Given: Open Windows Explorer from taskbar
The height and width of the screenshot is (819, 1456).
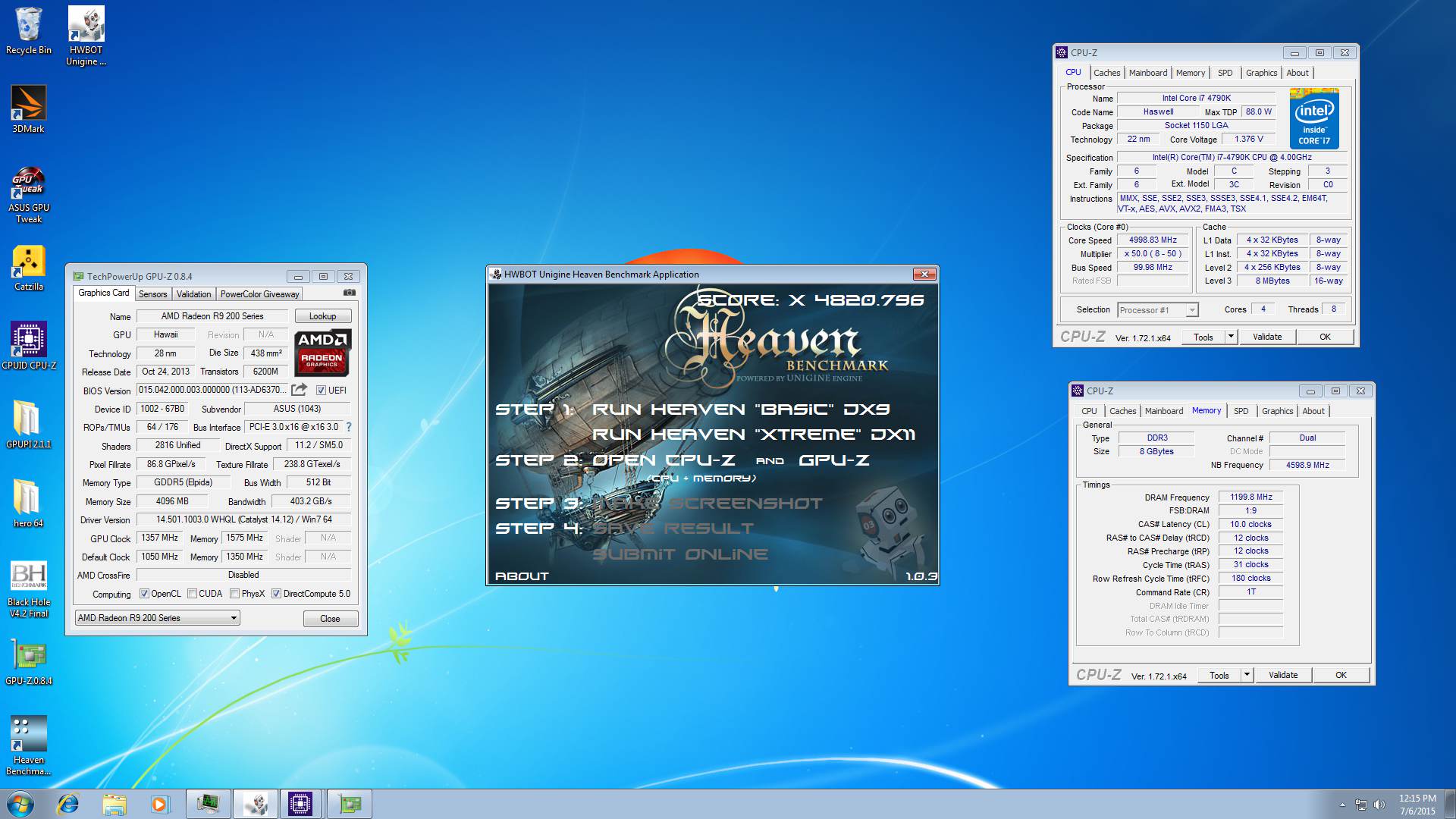Looking at the screenshot, I should pos(115,804).
